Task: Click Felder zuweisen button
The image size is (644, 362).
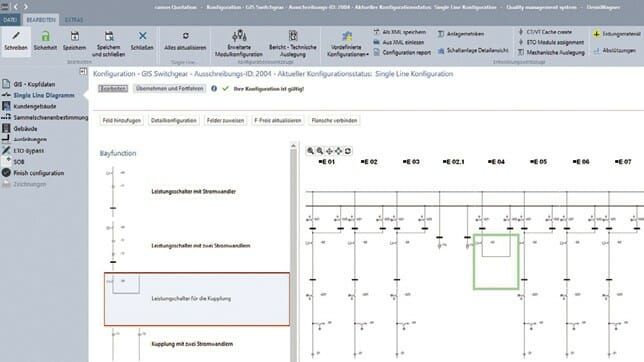Action: tap(225, 120)
